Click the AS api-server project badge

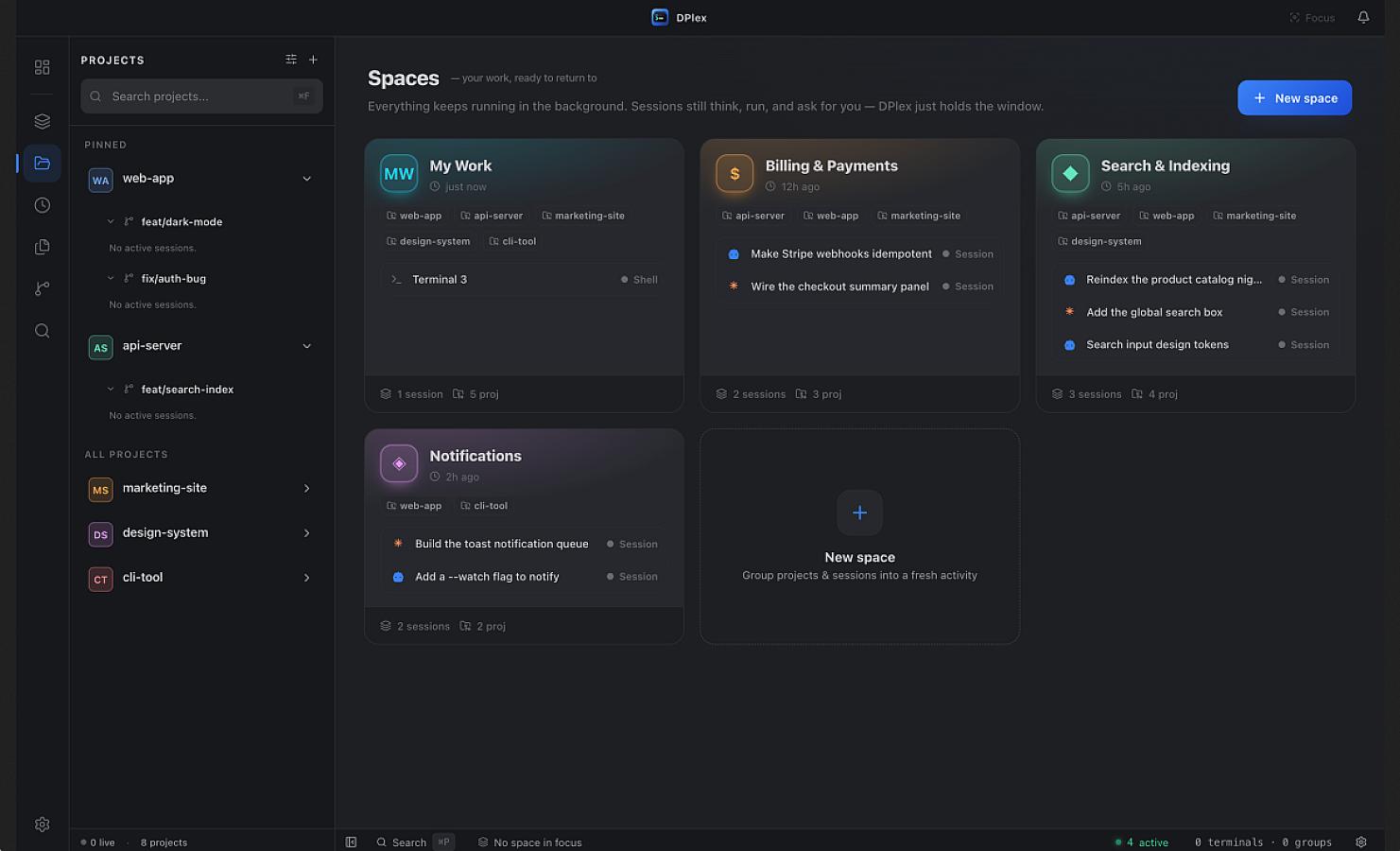[x=100, y=347]
